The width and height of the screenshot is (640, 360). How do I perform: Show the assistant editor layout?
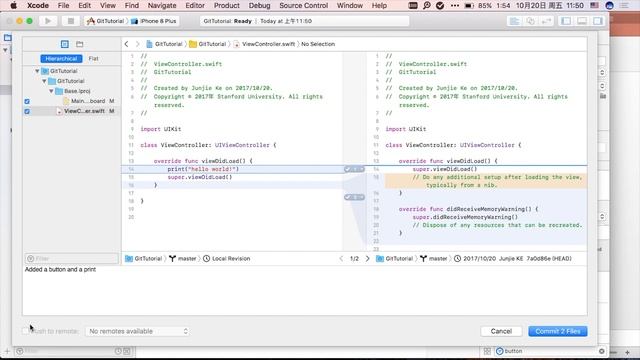click(x=530, y=21)
